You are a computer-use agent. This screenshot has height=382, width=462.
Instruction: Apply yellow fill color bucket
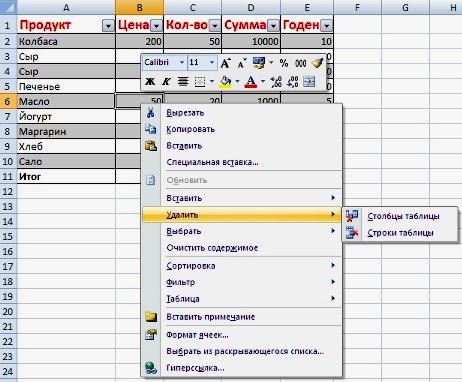point(226,82)
